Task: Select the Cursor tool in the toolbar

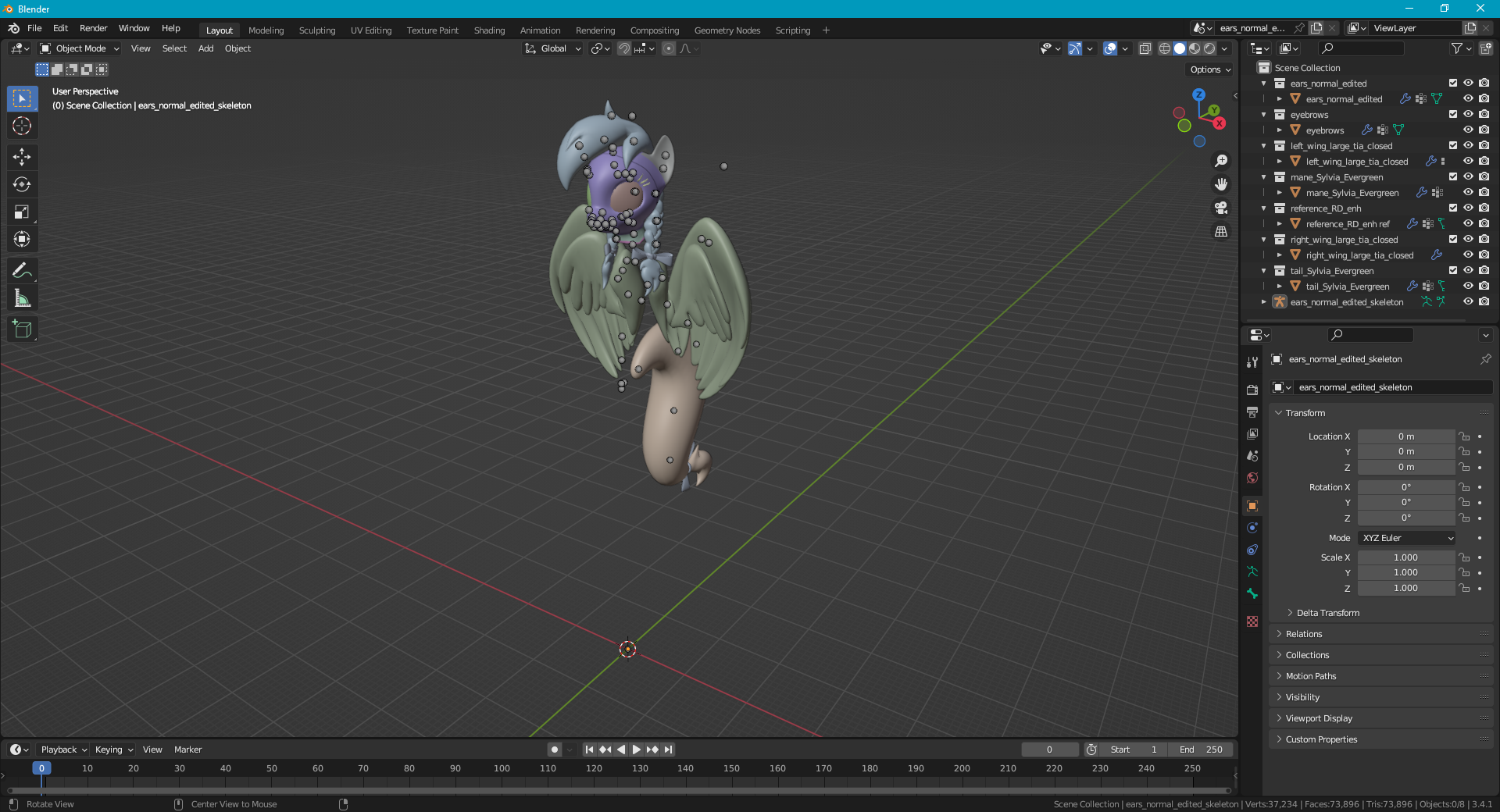Action: point(22,126)
